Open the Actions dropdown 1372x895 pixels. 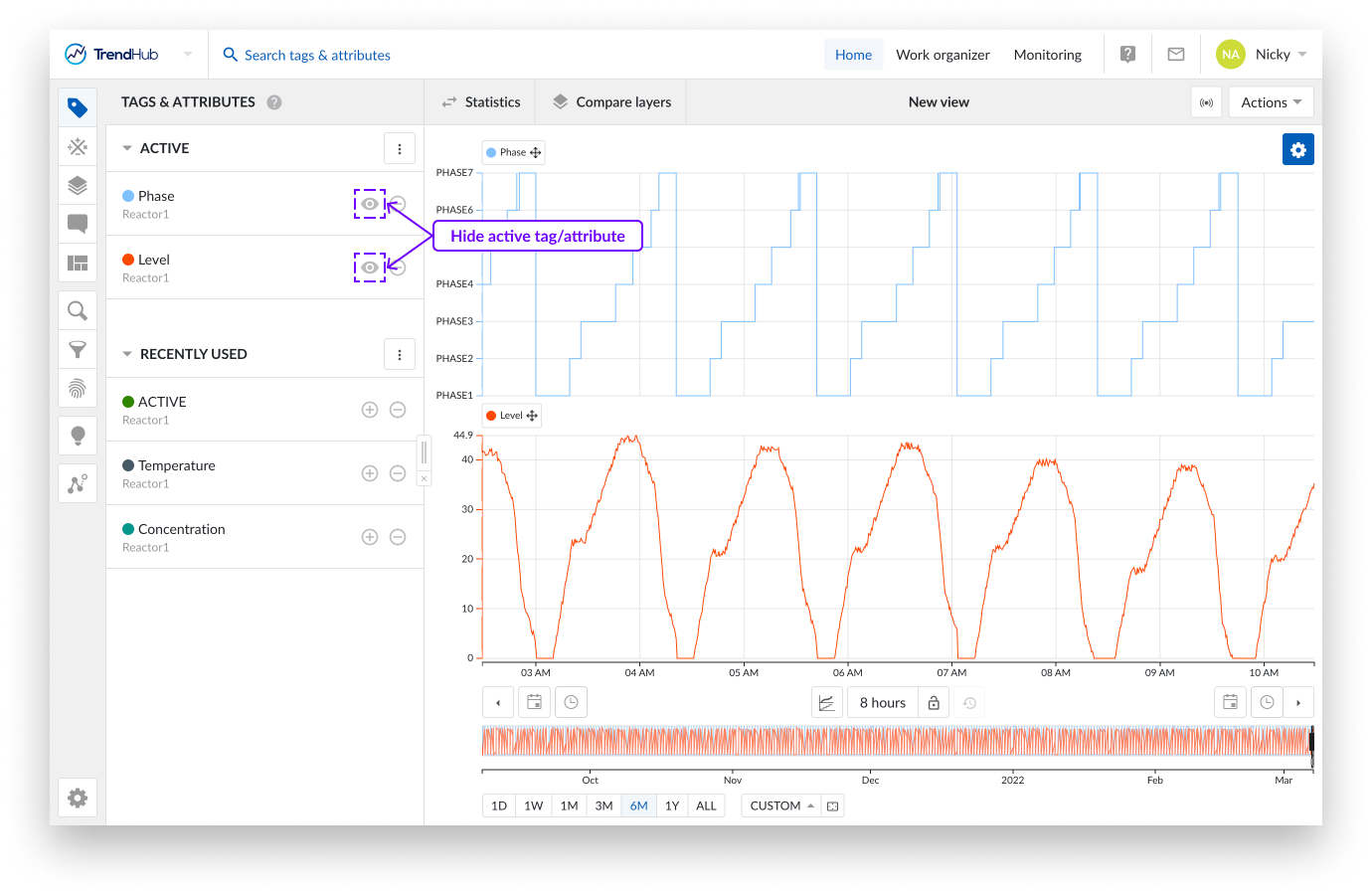pos(1271,102)
